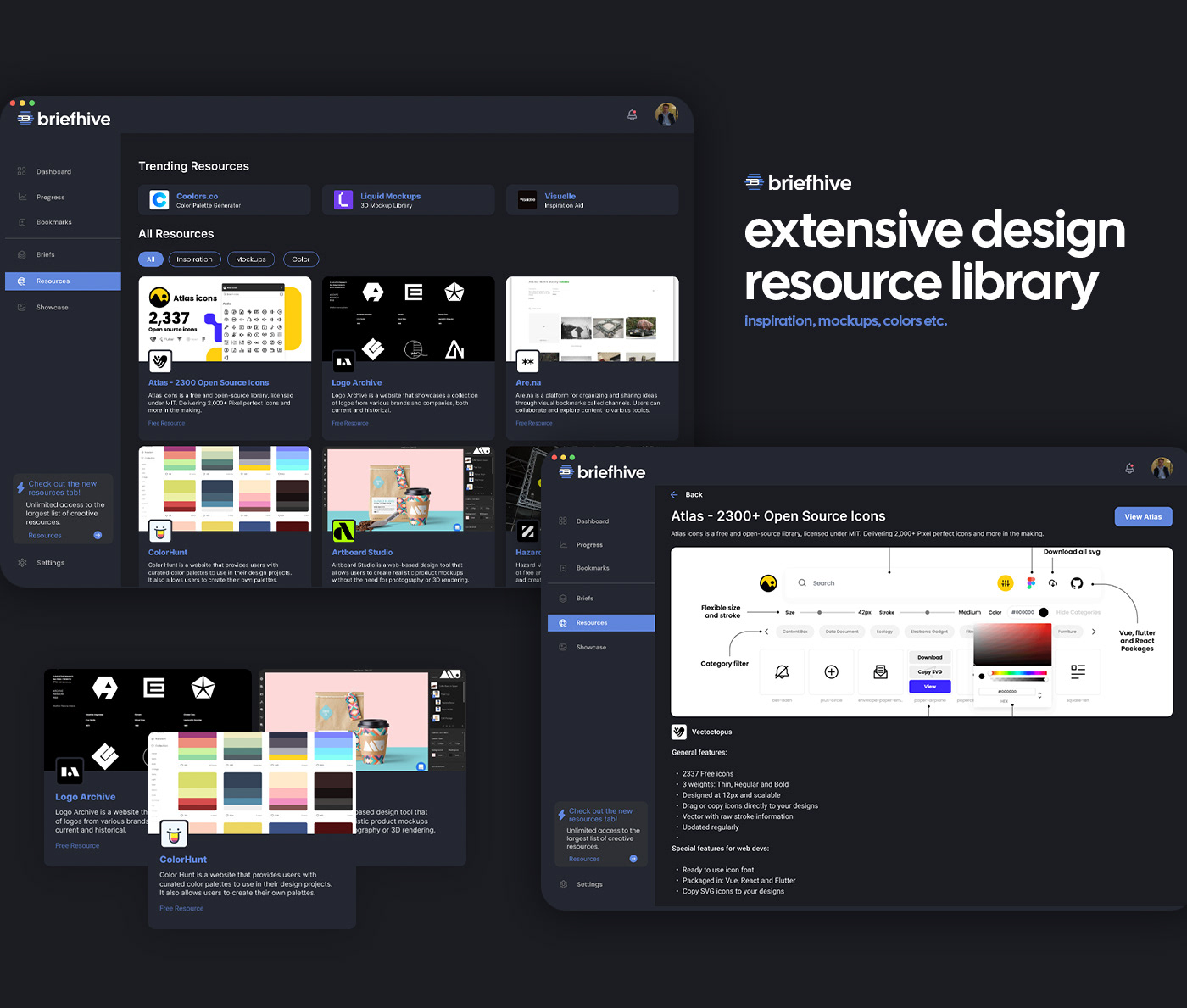Click promo arrow circle in Atlas detail window
Image resolution: width=1187 pixels, height=1008 pixels.
tap(633, 859)
